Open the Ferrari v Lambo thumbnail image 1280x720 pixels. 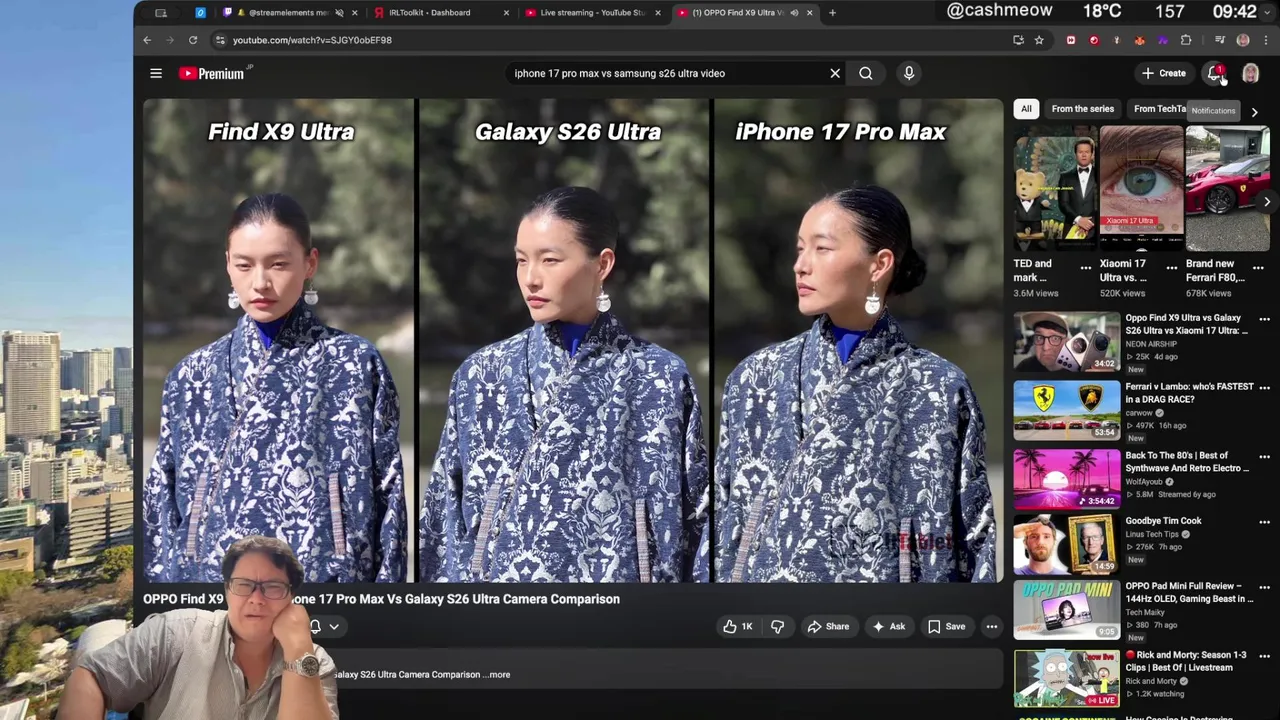1067,410
